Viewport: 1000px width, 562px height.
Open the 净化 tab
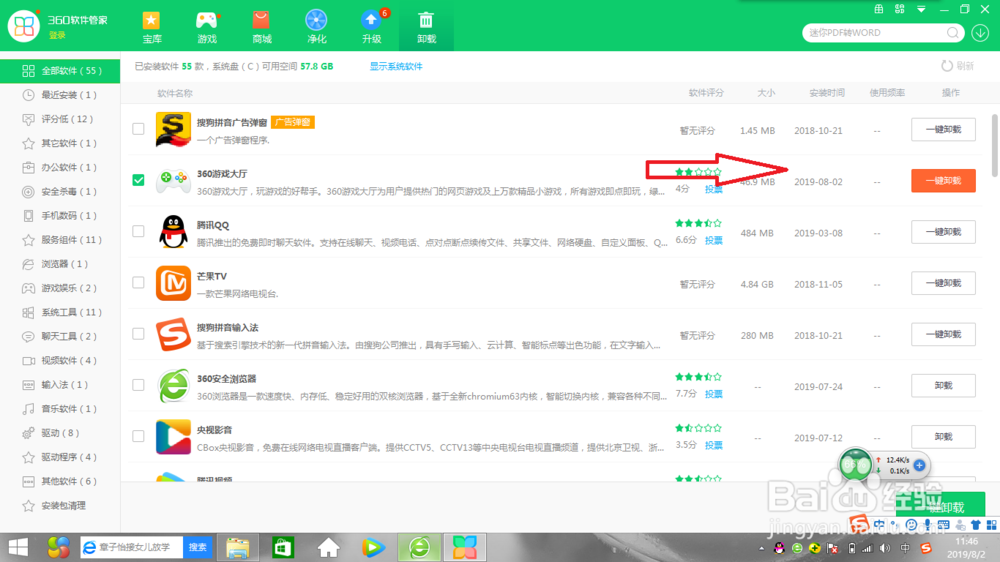point(316,27)
